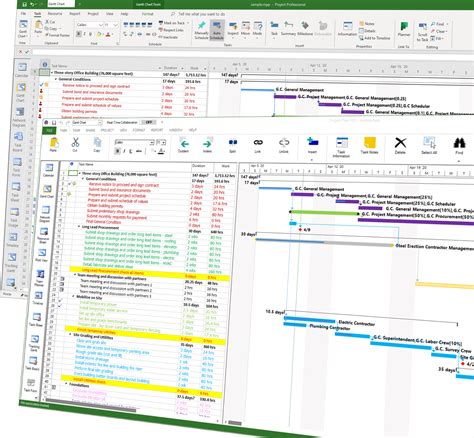Open Resource tab in Project Professional
This screenshot has height=438, width=474.
coord(55,14)
